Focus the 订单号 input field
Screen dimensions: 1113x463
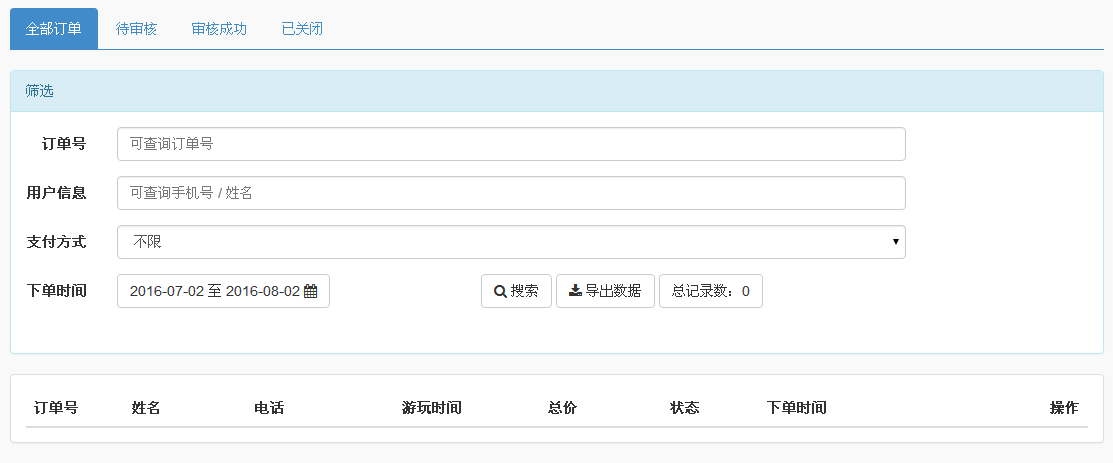coord(511,144)
